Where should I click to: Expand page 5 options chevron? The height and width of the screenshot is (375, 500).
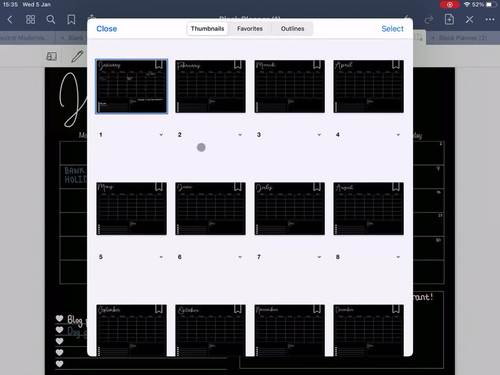pos(161,257)
